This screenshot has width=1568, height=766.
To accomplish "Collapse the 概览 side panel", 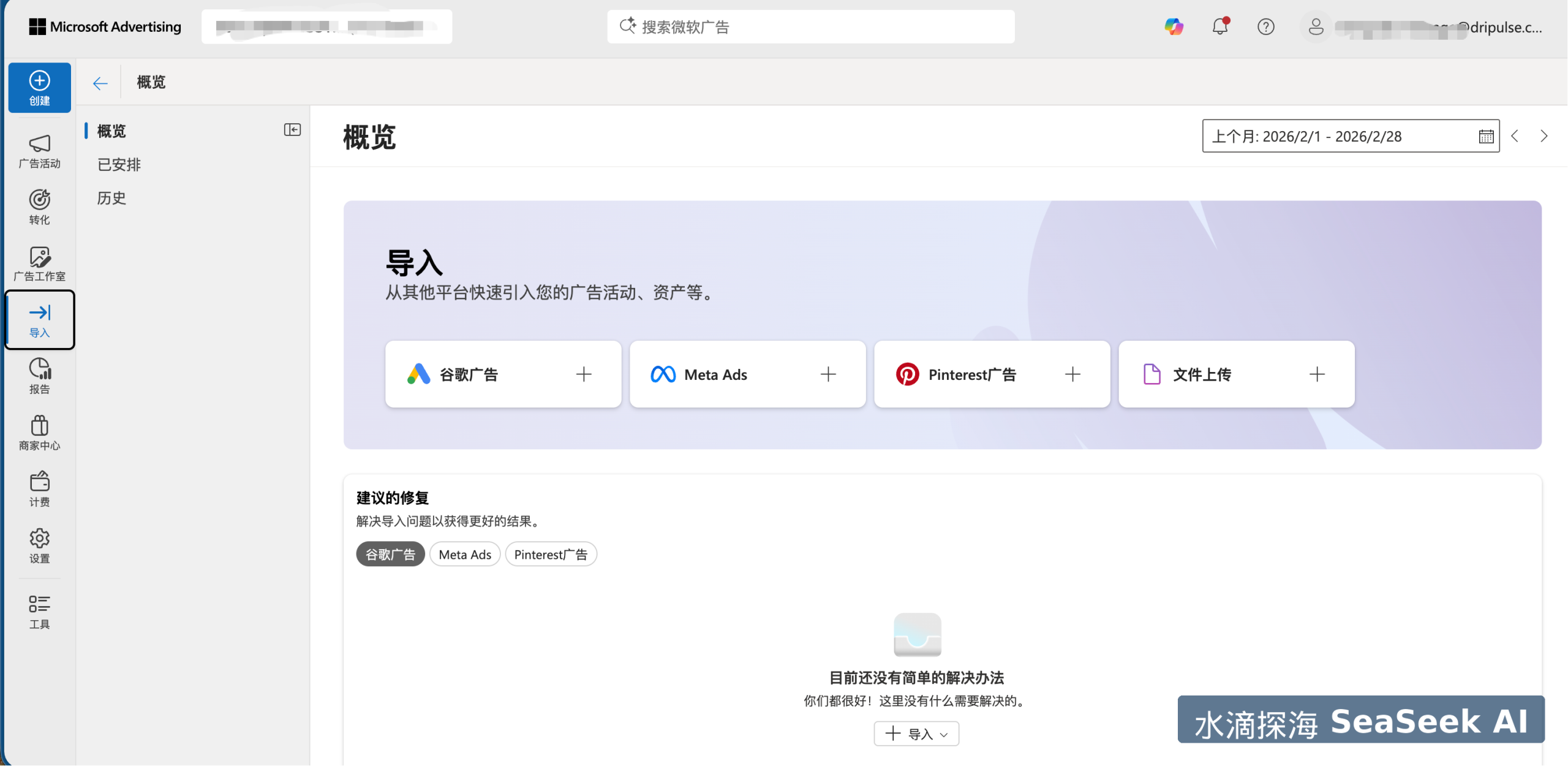I will [x=293, y=130].
